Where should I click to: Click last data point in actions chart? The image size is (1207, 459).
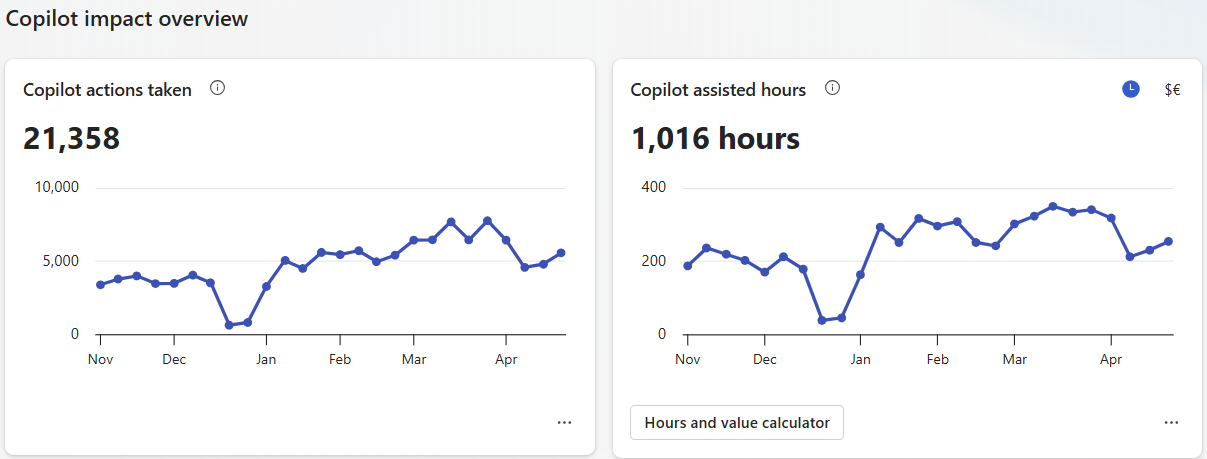coord(561,253)
